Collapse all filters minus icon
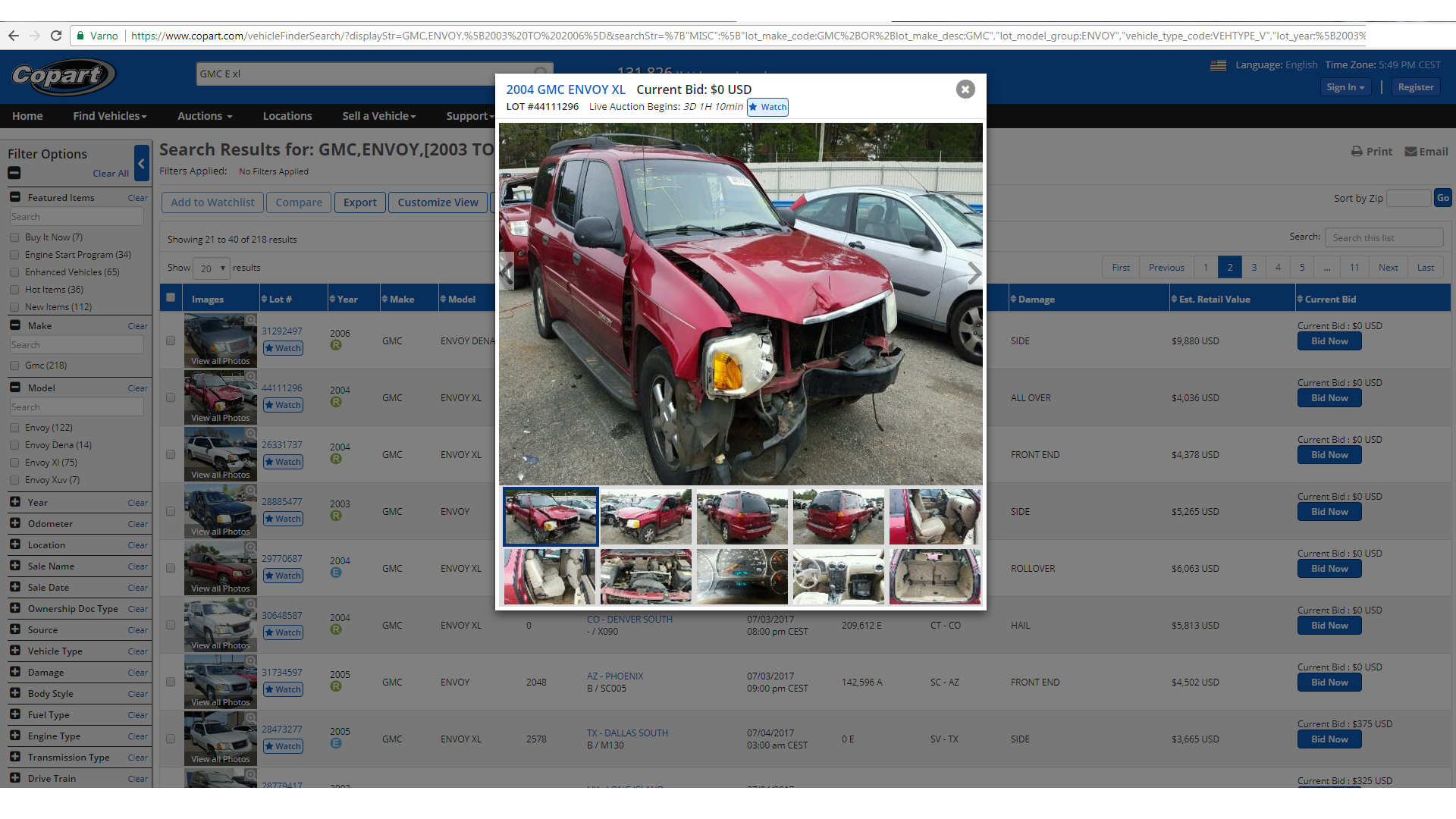 point(14,173)
